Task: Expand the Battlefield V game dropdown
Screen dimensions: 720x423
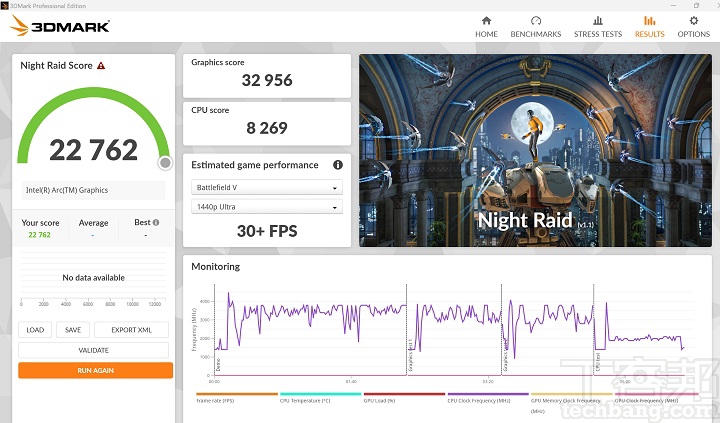Action: (x=267, y=187)
